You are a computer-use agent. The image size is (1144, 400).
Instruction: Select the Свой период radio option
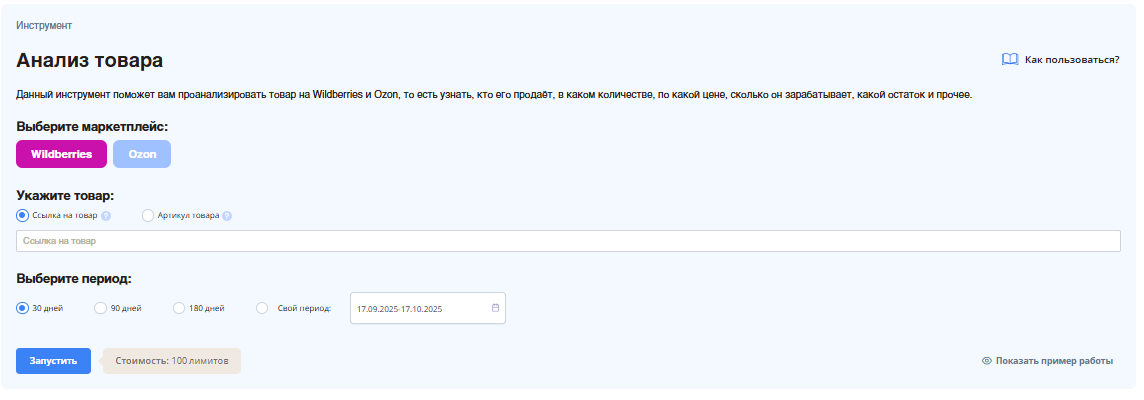coord(263,308)
